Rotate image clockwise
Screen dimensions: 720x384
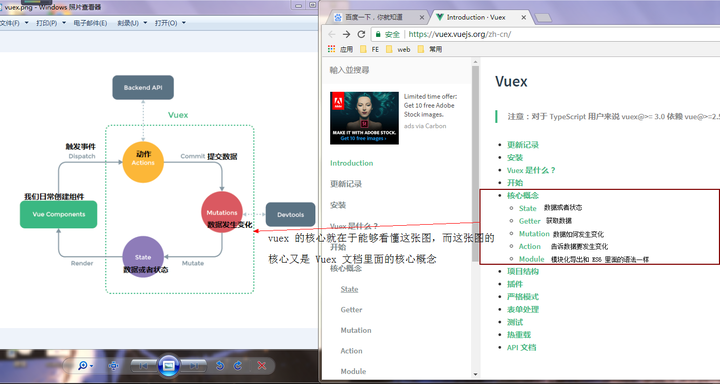pyautogui.click(x=238, y=366)
